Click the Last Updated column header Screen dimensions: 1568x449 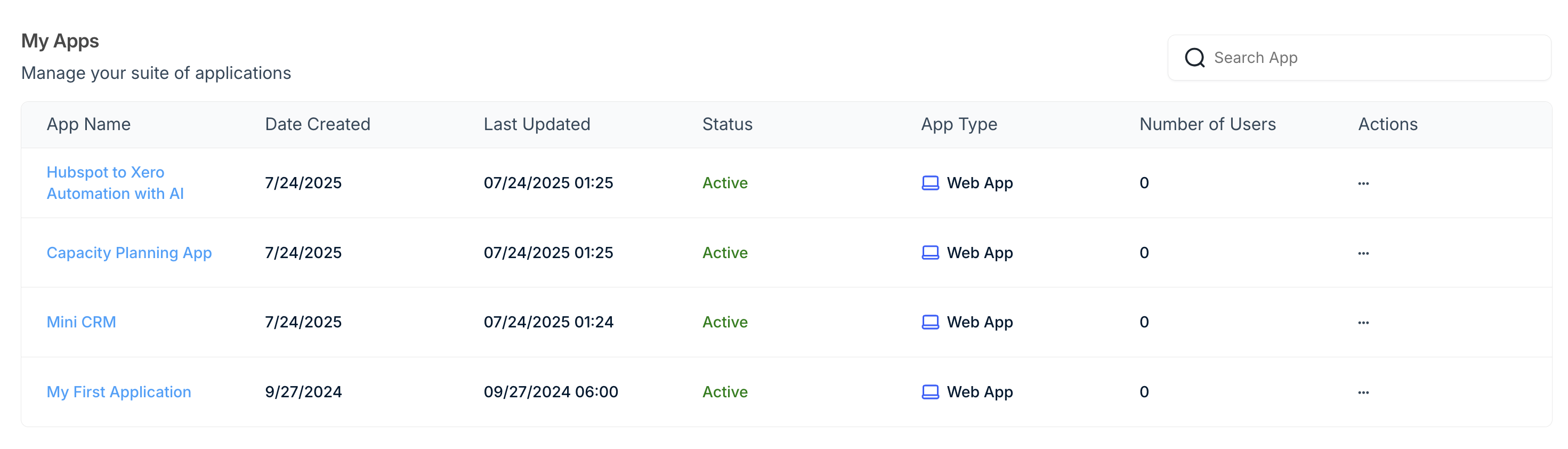[537, 124]
